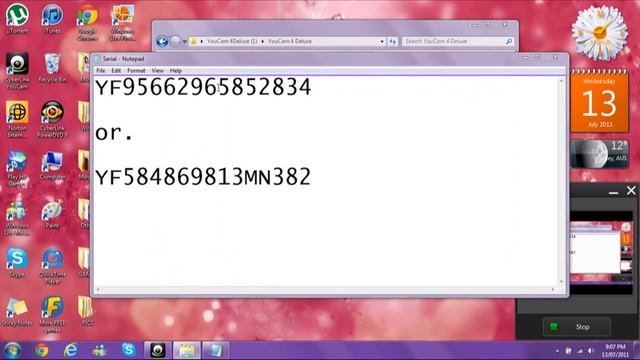This screenshot has width=640, height=360.
Task: Open the PICS folder on the desktop
Action: (87, 311)
